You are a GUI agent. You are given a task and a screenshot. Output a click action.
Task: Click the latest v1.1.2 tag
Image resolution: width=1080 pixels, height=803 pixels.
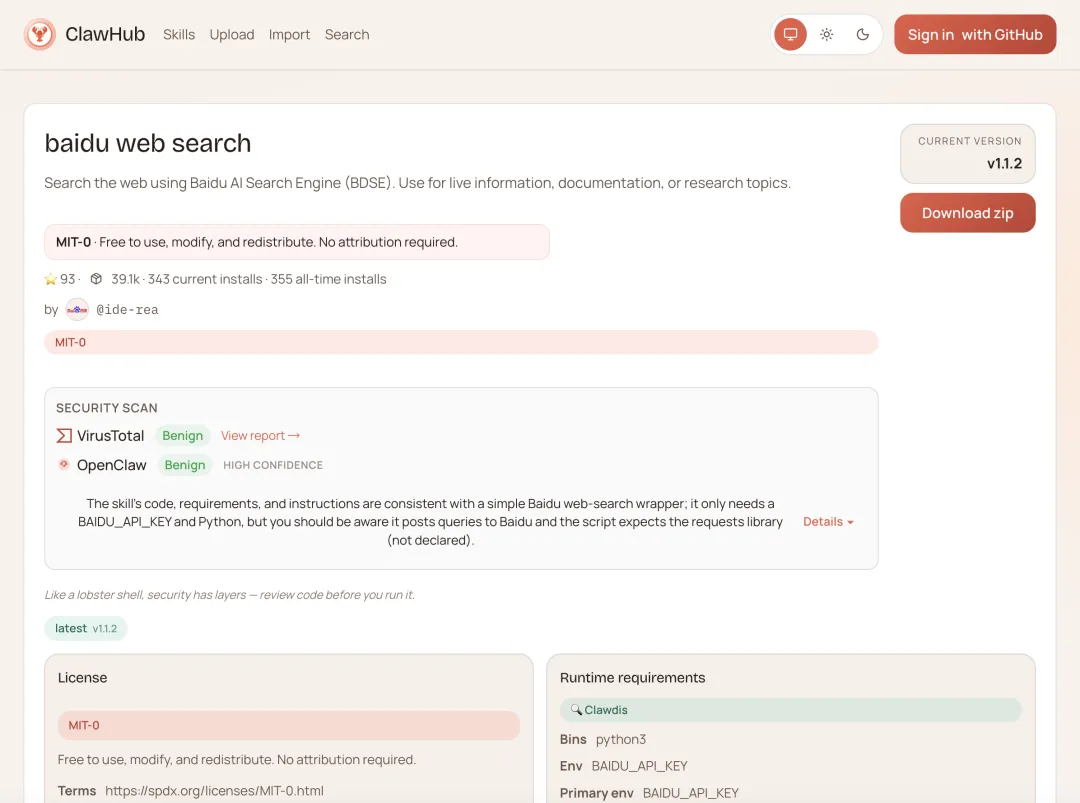pos(86,628)
